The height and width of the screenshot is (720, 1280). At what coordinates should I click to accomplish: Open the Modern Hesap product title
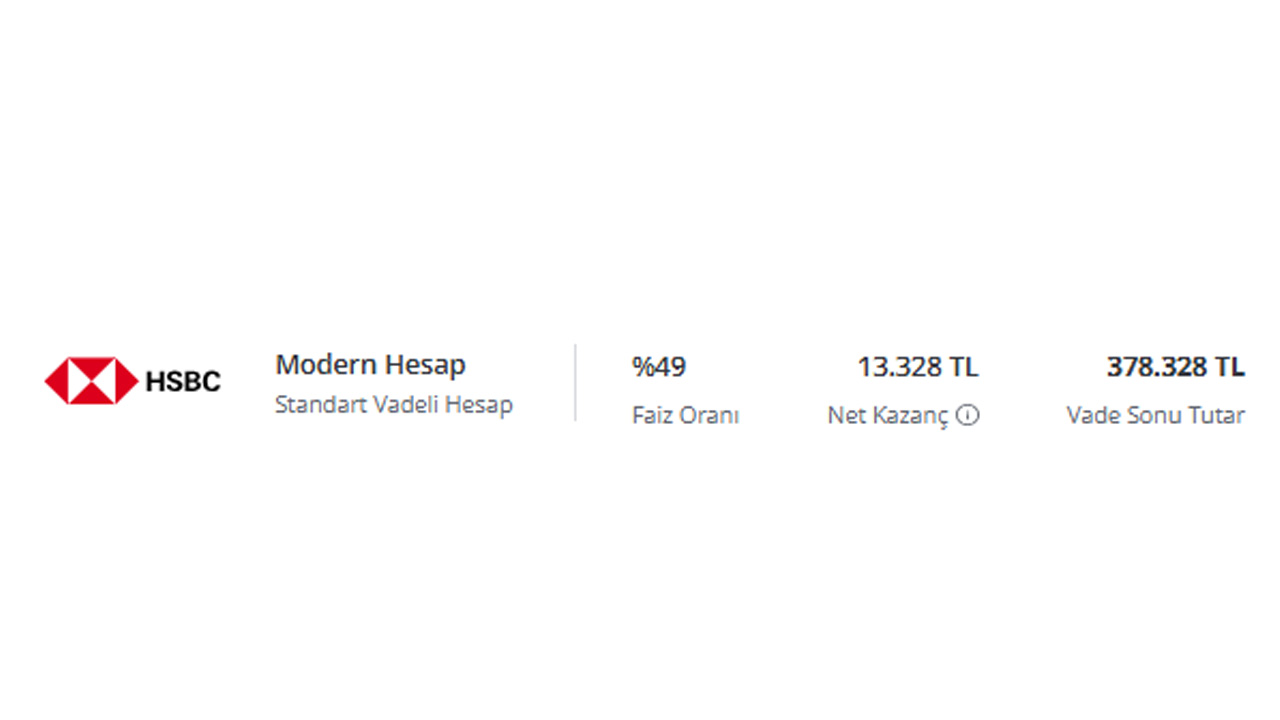(370, 365)
